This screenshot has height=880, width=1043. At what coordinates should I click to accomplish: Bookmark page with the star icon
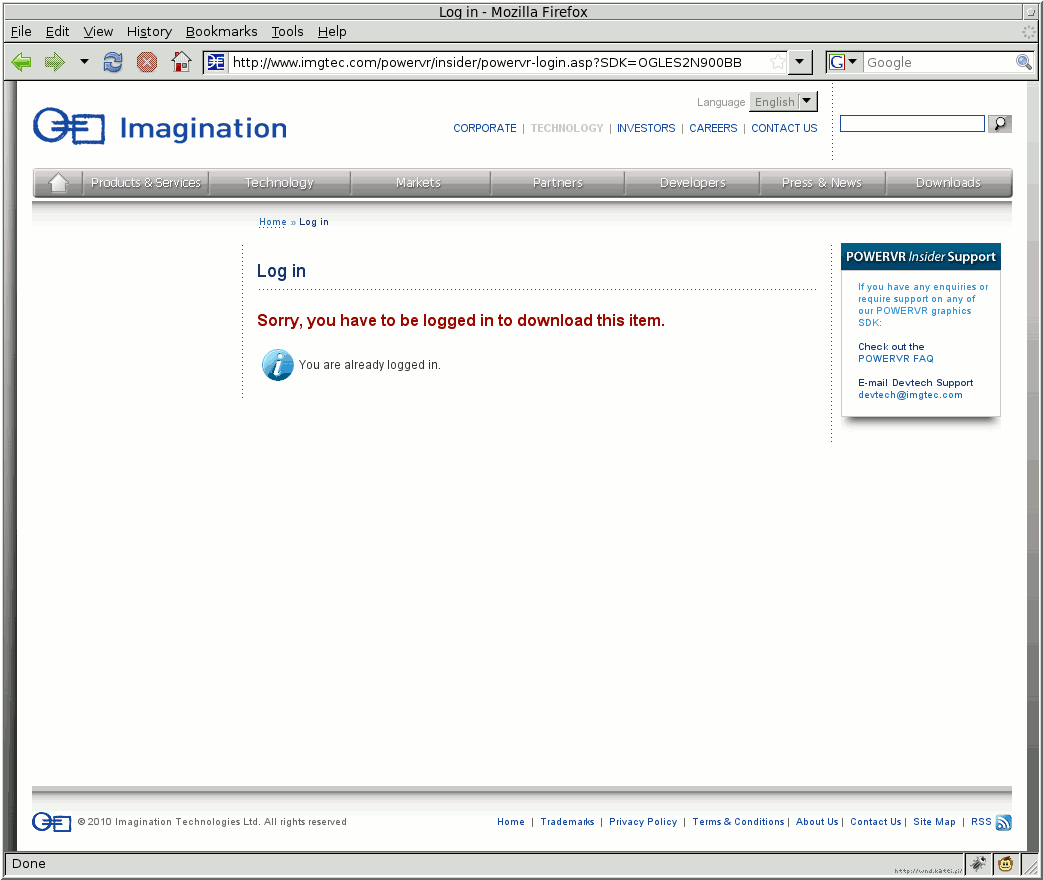click(777, 62)
